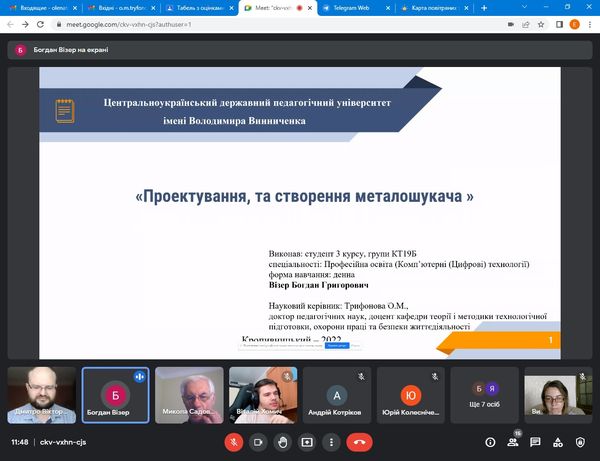The width and height of the screenshot is (600, 461).
Task: Open the tab search dropdown arrow
Action: pyautogui.click(x=524, y=7)
